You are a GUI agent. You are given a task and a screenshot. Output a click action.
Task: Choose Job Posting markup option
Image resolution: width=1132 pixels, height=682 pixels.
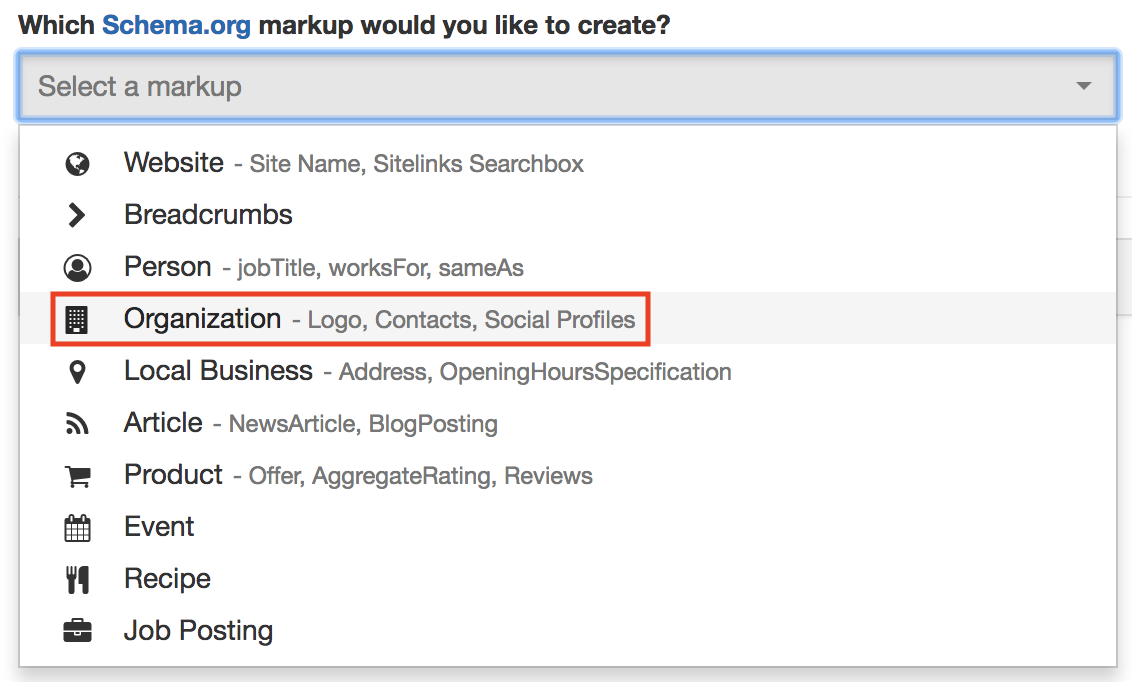198,631
